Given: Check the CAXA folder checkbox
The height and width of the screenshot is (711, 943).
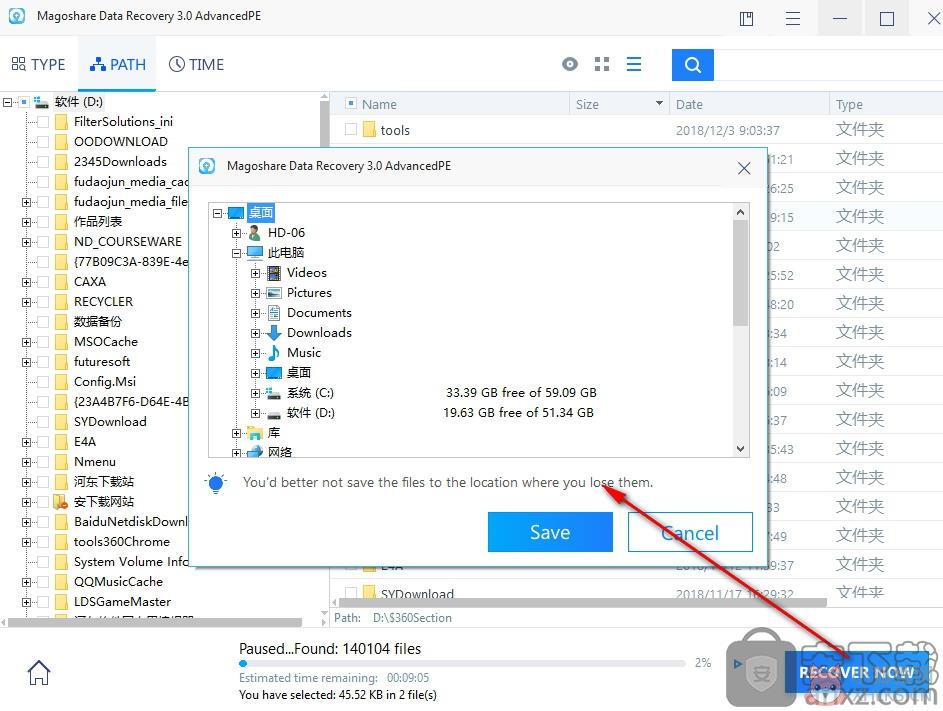Looking at the screenshot, I should pyautogui.click(x=43, y=282).
